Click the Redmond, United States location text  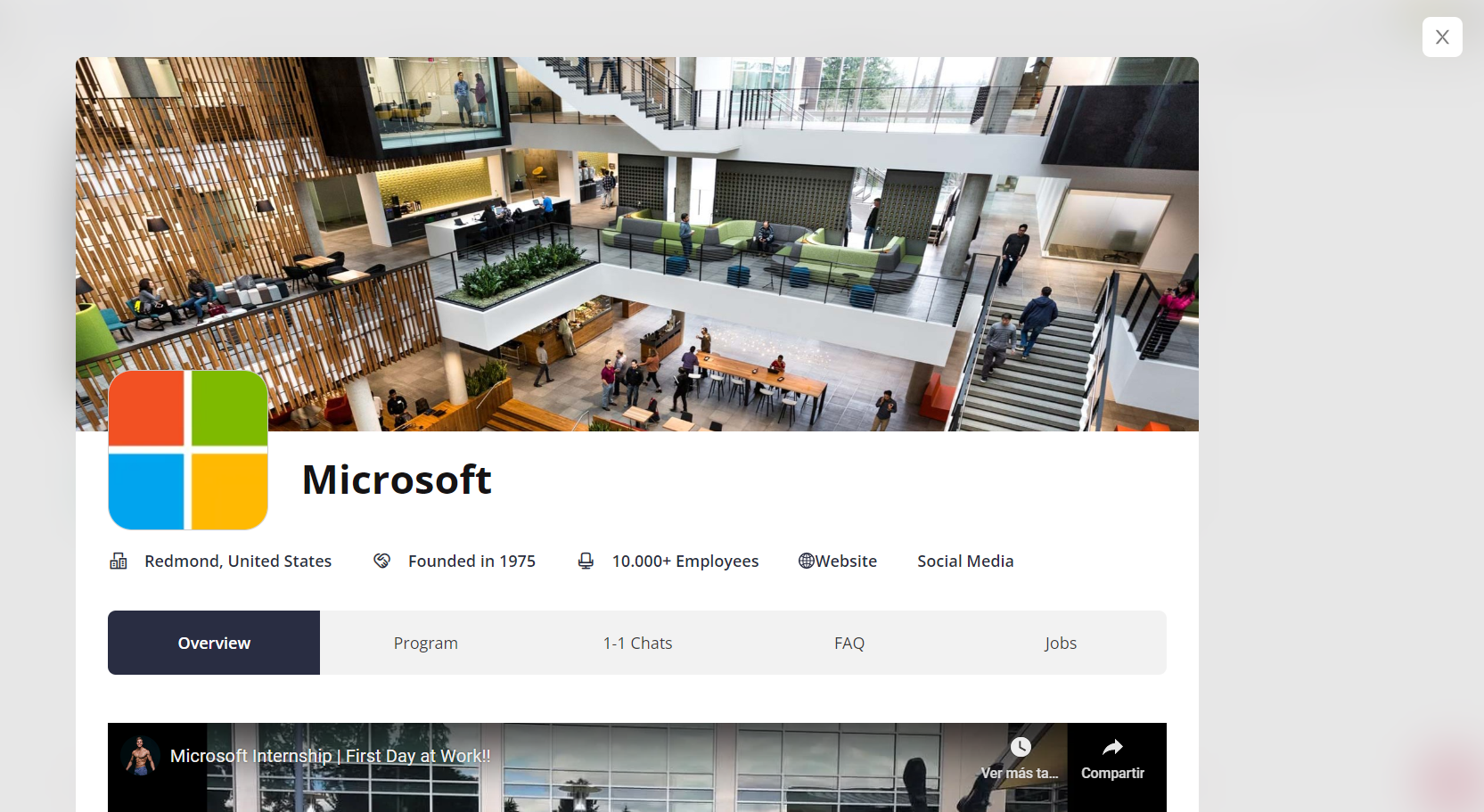238,561
